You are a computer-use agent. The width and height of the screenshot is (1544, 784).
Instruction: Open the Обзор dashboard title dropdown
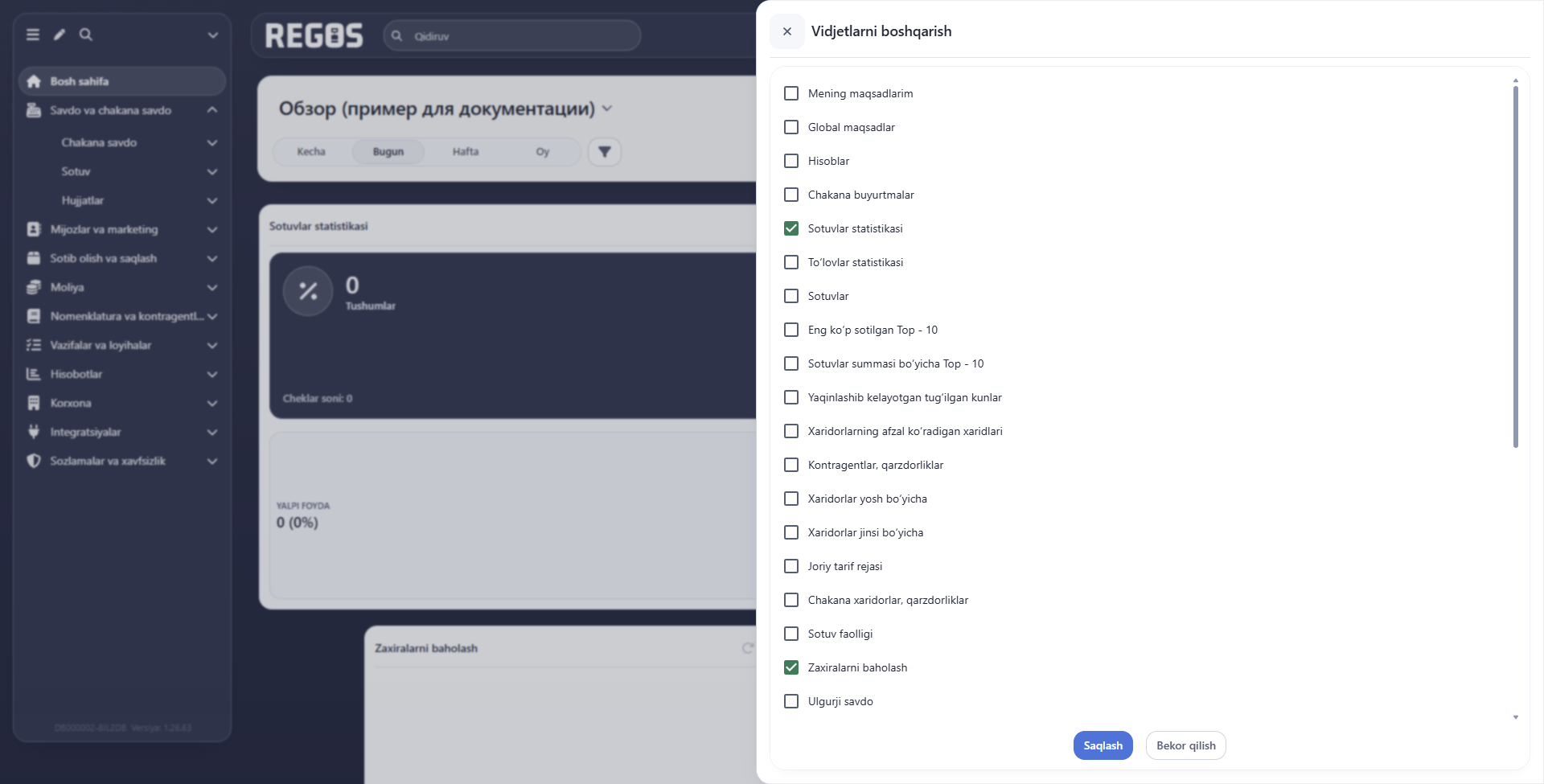tap(607, 109)
